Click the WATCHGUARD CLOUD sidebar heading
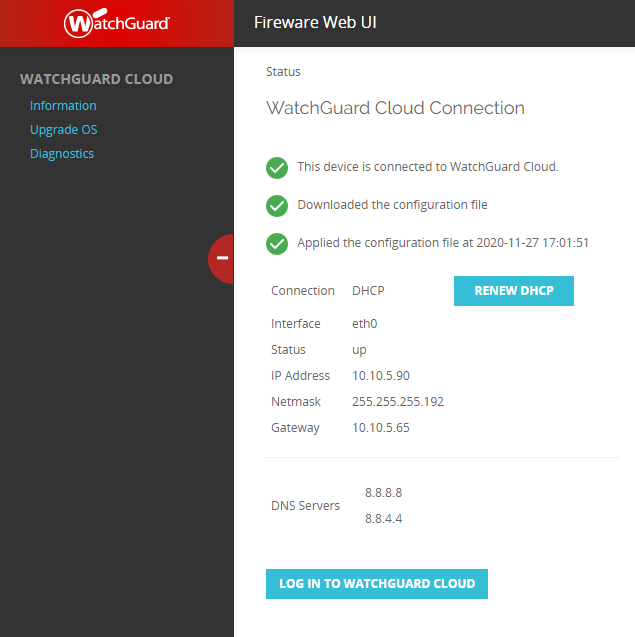 (x=97, y=79)
